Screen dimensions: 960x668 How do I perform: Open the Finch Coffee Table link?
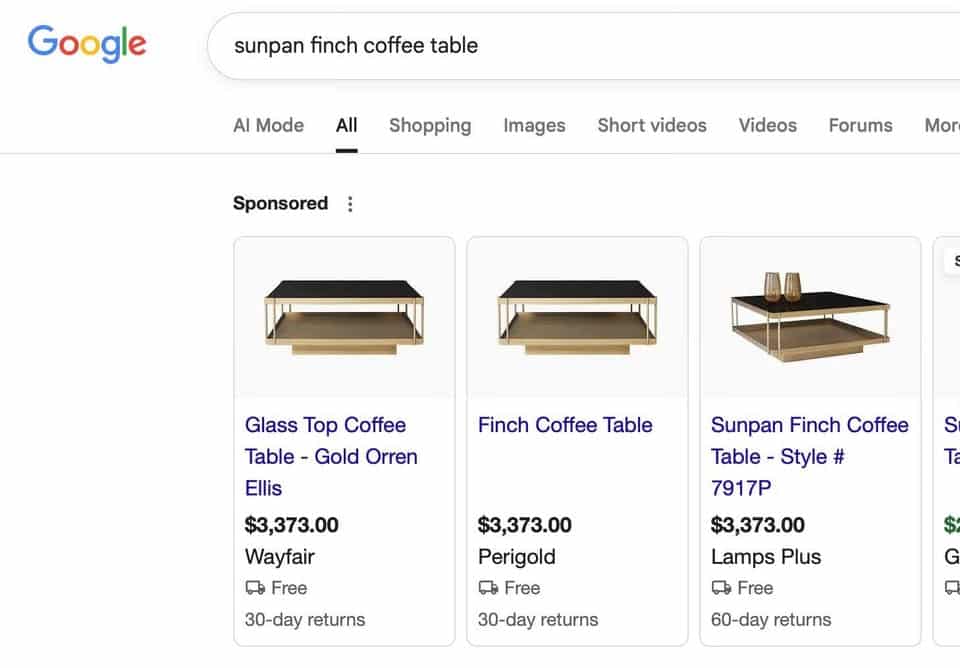[x=565, y=425]
